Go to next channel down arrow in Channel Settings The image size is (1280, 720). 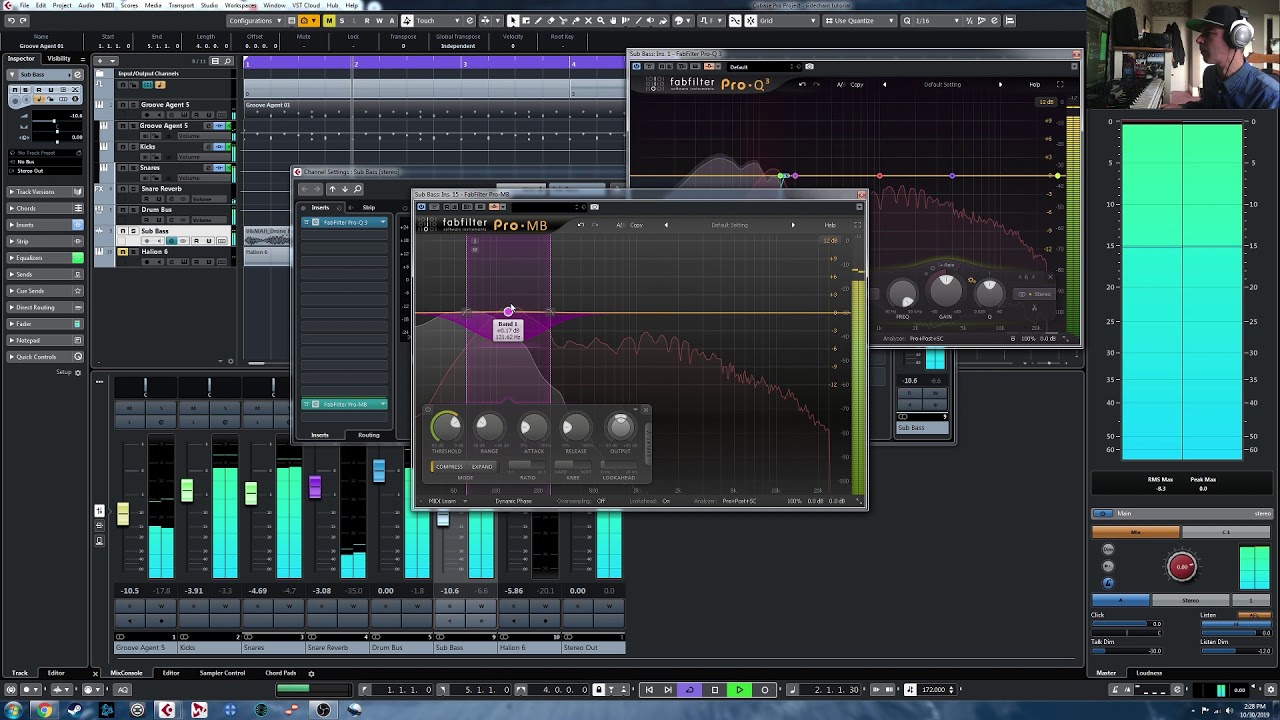tap(345, 189)
